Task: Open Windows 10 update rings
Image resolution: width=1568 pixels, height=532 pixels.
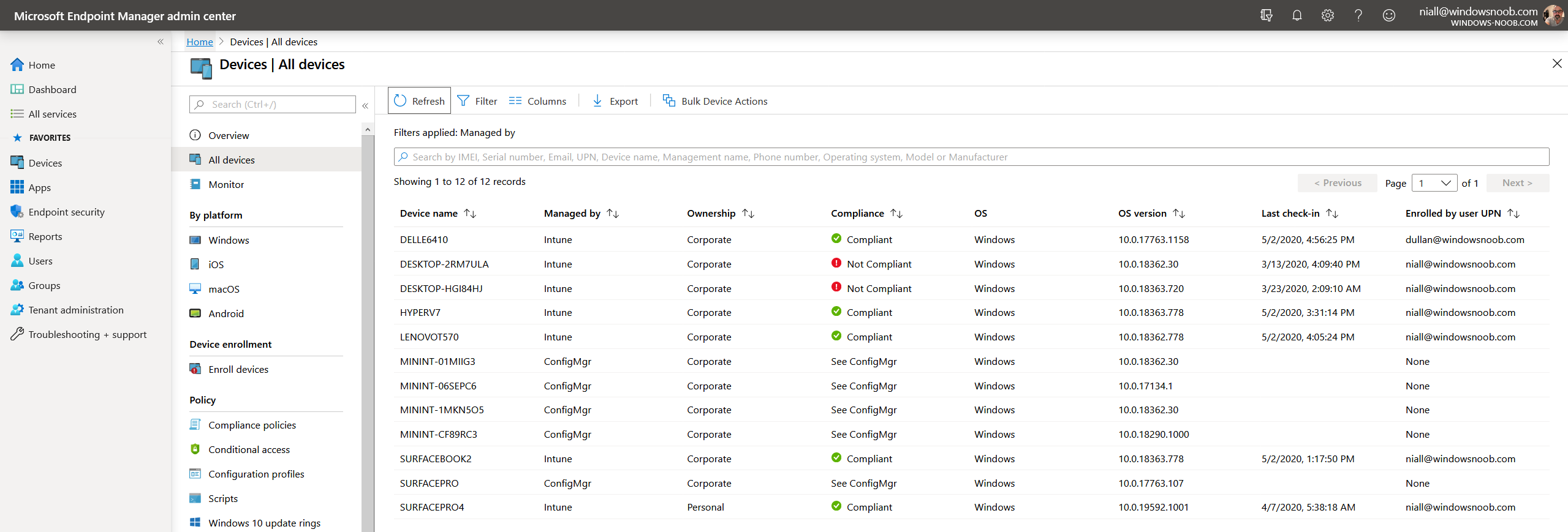Action: point(255,523)
